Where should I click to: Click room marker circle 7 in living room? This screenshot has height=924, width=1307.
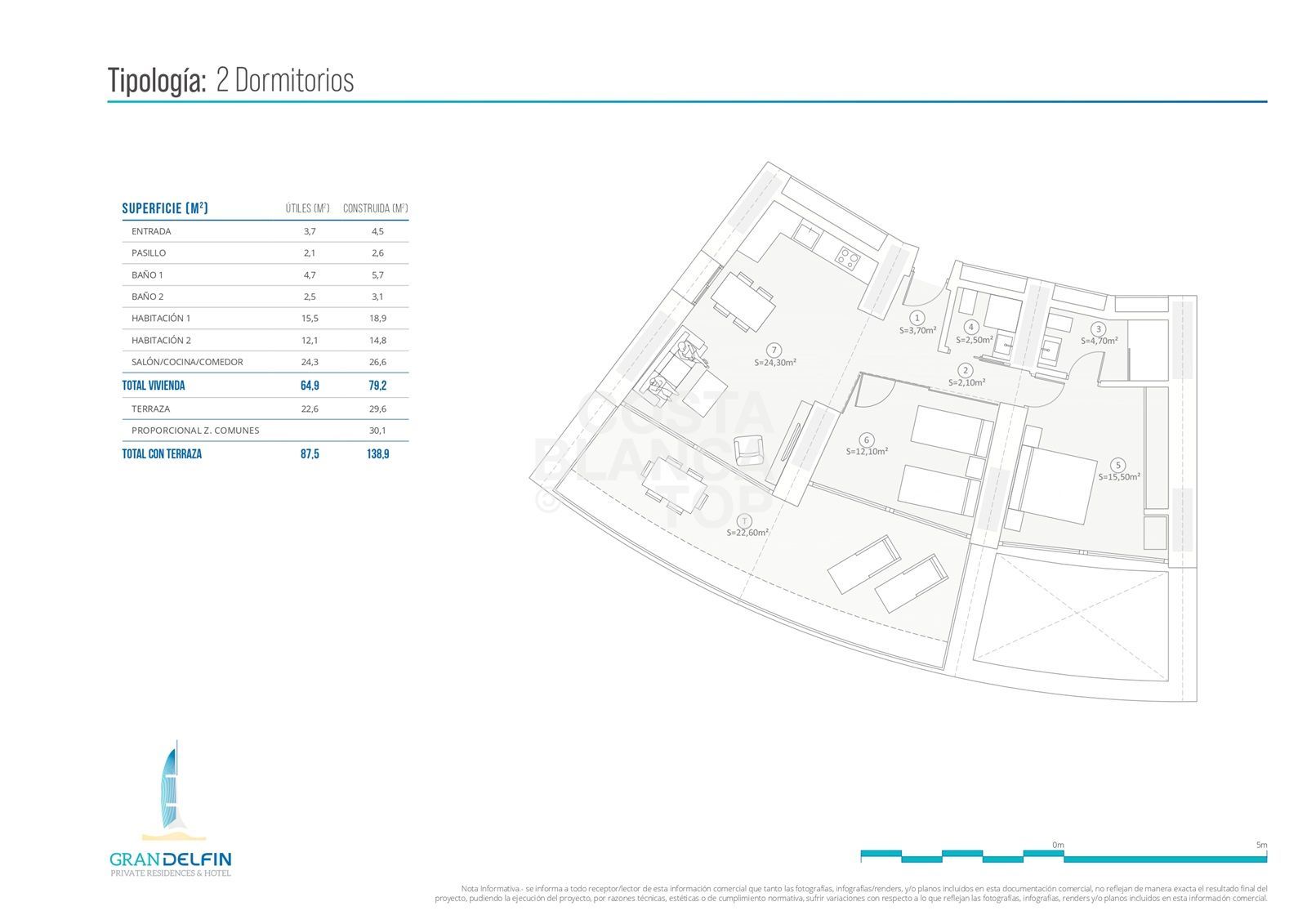pos(774,350)
